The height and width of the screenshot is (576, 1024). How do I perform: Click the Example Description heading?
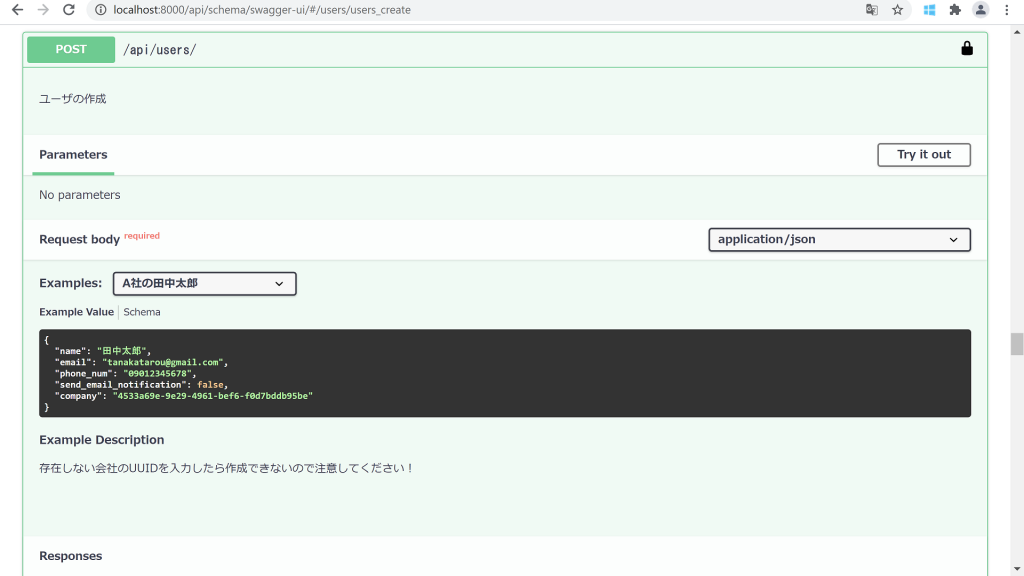point(102,440)
